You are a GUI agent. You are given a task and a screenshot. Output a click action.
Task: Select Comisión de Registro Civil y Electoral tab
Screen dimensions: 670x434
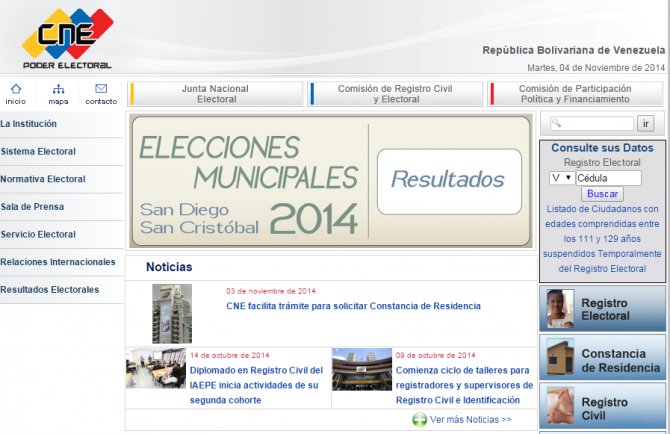396,94
